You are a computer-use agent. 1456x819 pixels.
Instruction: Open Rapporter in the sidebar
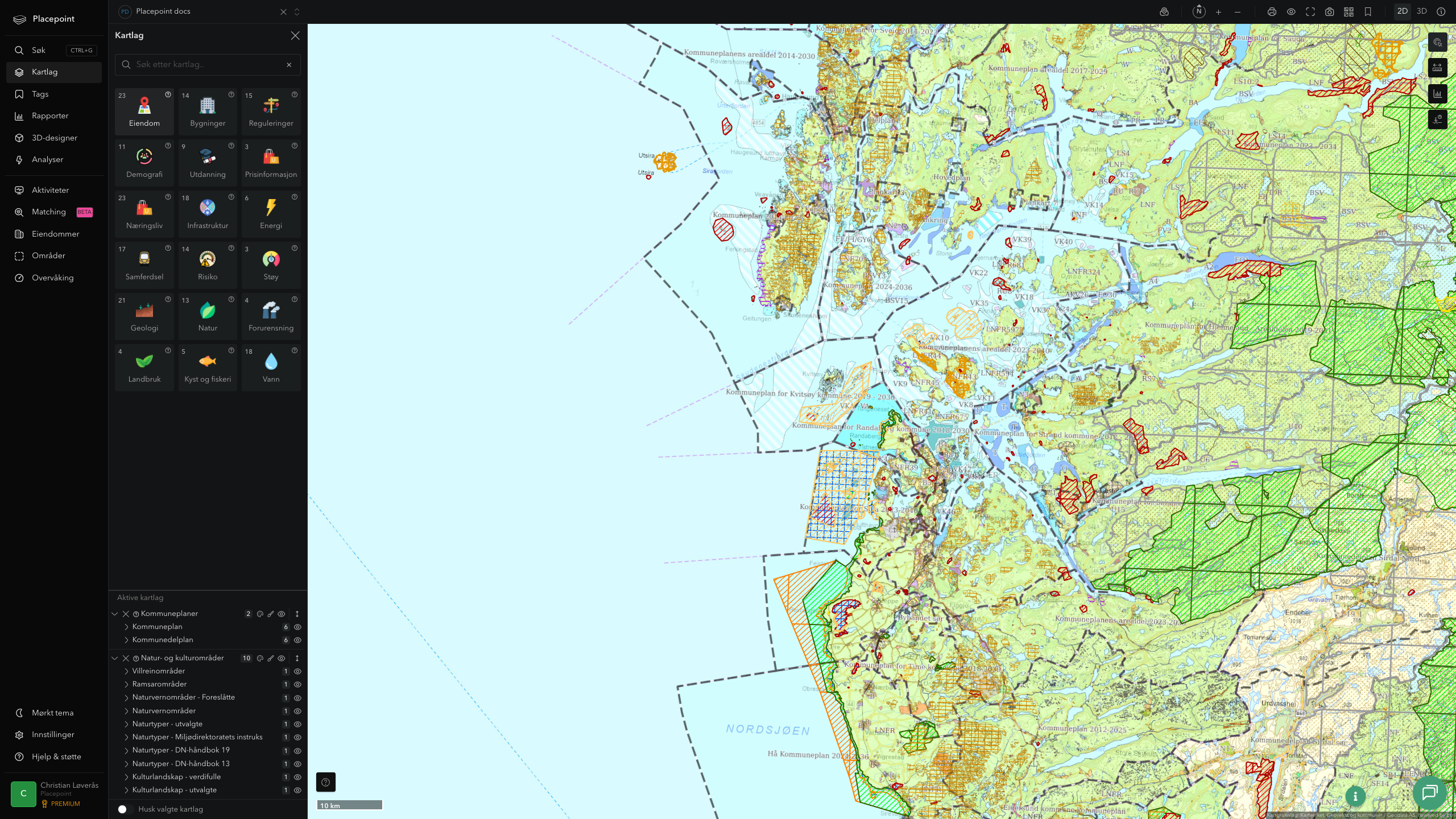(54, 115)
